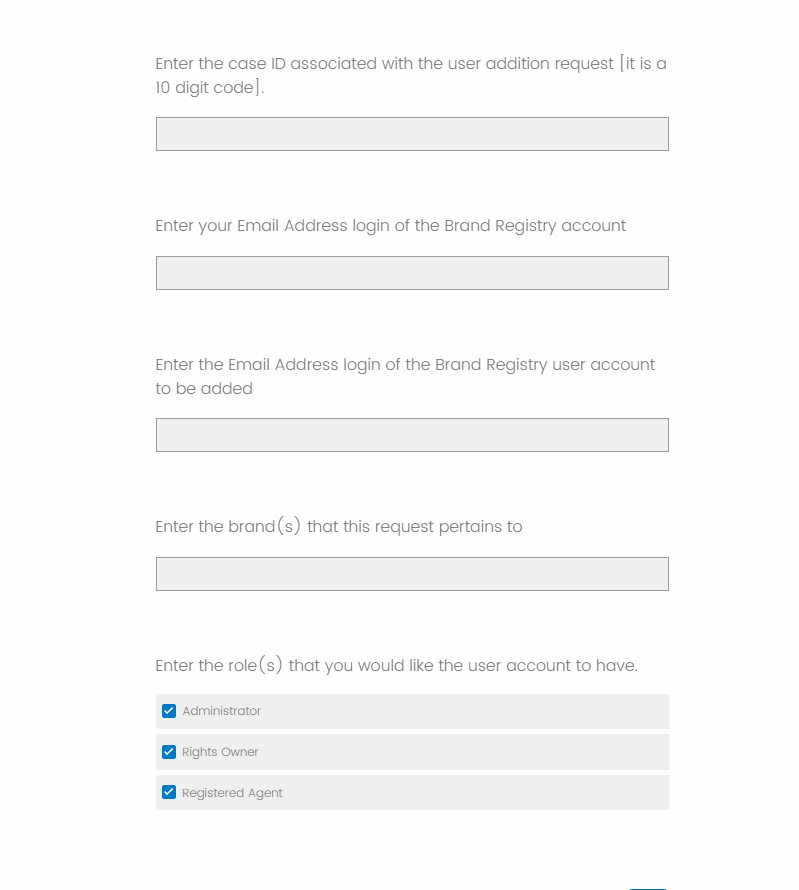The height and width of the screenshot is (890, 799).
Task: Focus your Brand Registry login email field
Action: pyautogui.click(x=412, y=273)
